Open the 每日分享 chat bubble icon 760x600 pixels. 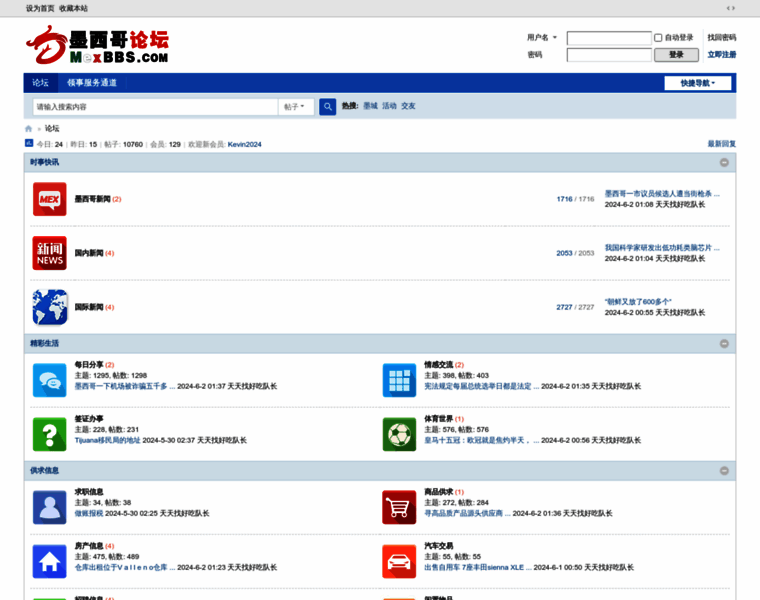point(49,380)
